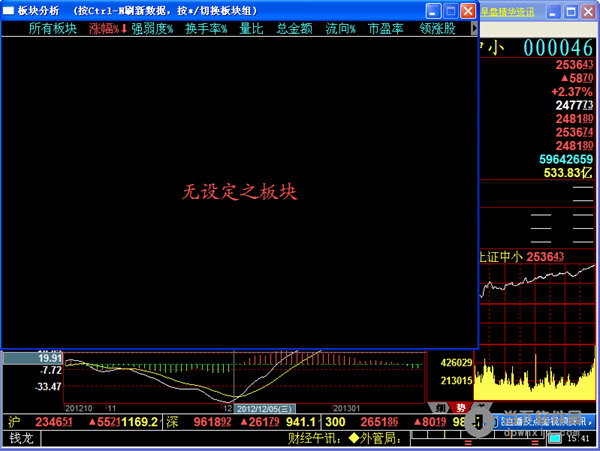Click the 无设定之板块 message
The width and height of the screenshot is (600, 451).
tap(239, 192)
